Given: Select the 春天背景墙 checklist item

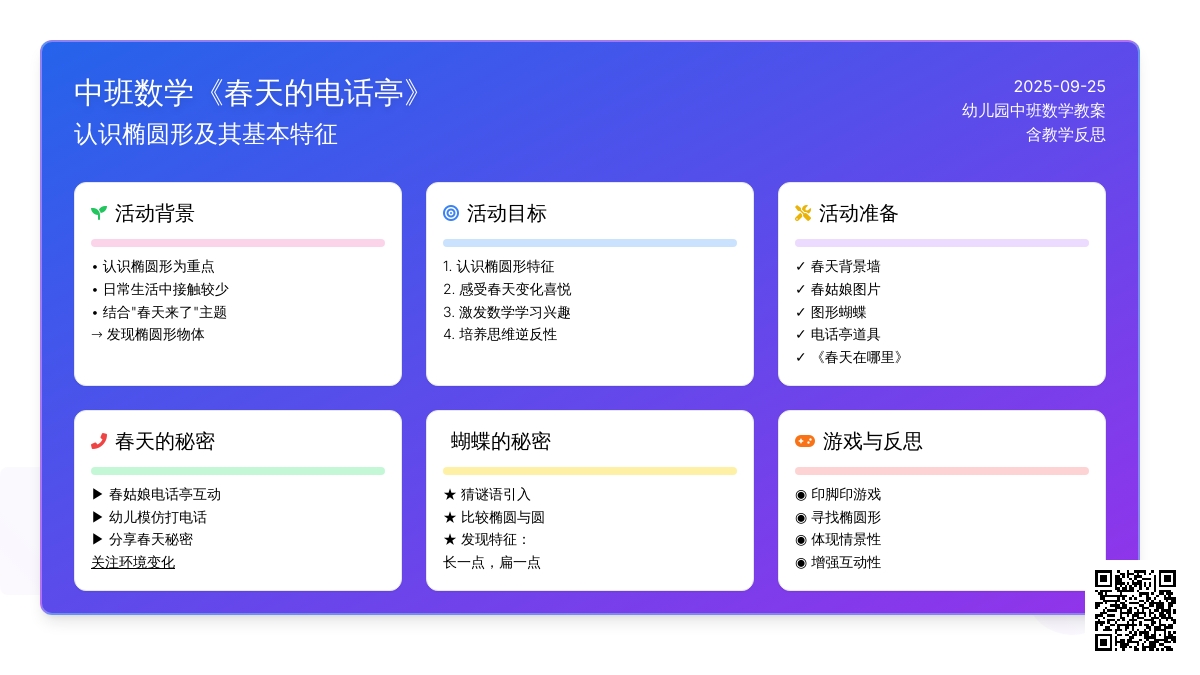Looking at the screenshot, I should 838,266.
